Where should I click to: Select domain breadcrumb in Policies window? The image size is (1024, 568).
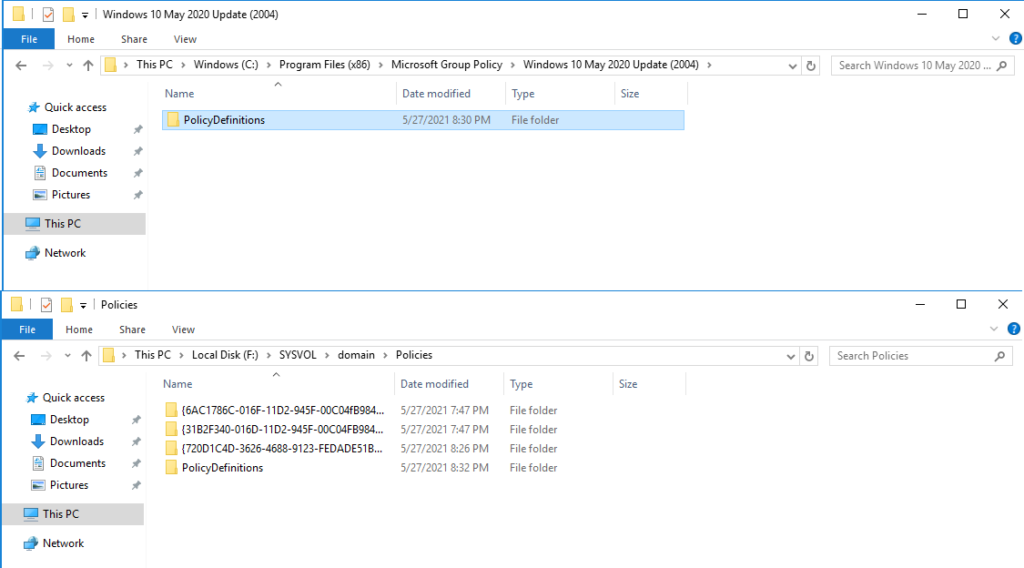(356, 355)
